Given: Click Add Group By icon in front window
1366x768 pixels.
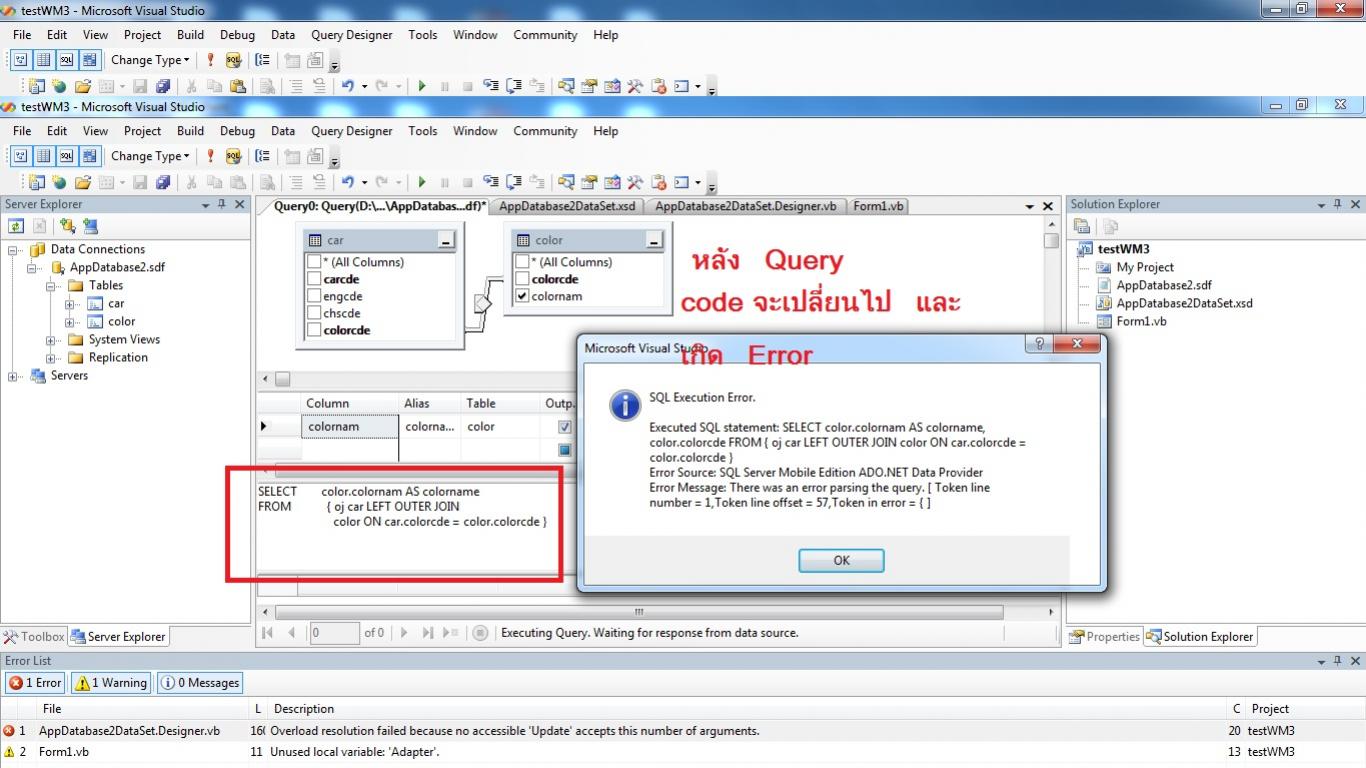Looking at the screenshot, I should tap(263, 156).
